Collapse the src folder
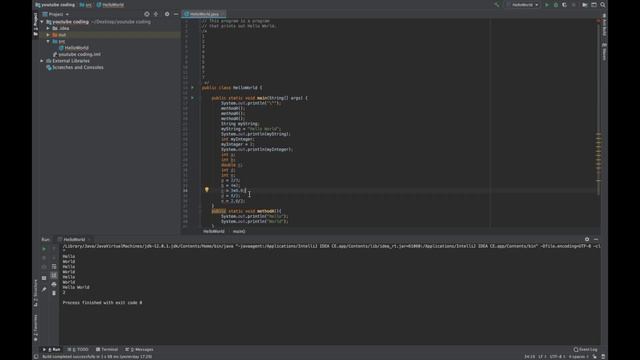Screen dimensions: 640x360 [x=48, y=41]
